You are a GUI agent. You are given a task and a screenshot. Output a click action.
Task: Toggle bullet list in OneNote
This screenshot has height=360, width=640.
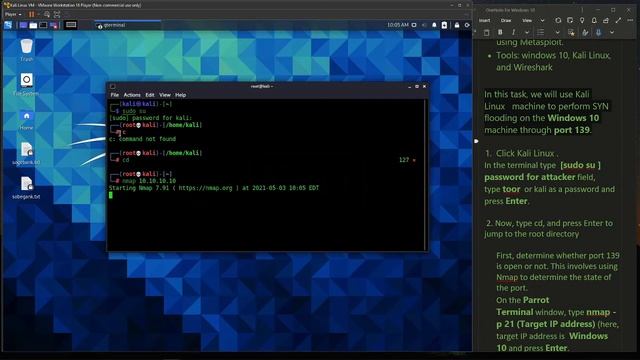(x=541, y=32)
